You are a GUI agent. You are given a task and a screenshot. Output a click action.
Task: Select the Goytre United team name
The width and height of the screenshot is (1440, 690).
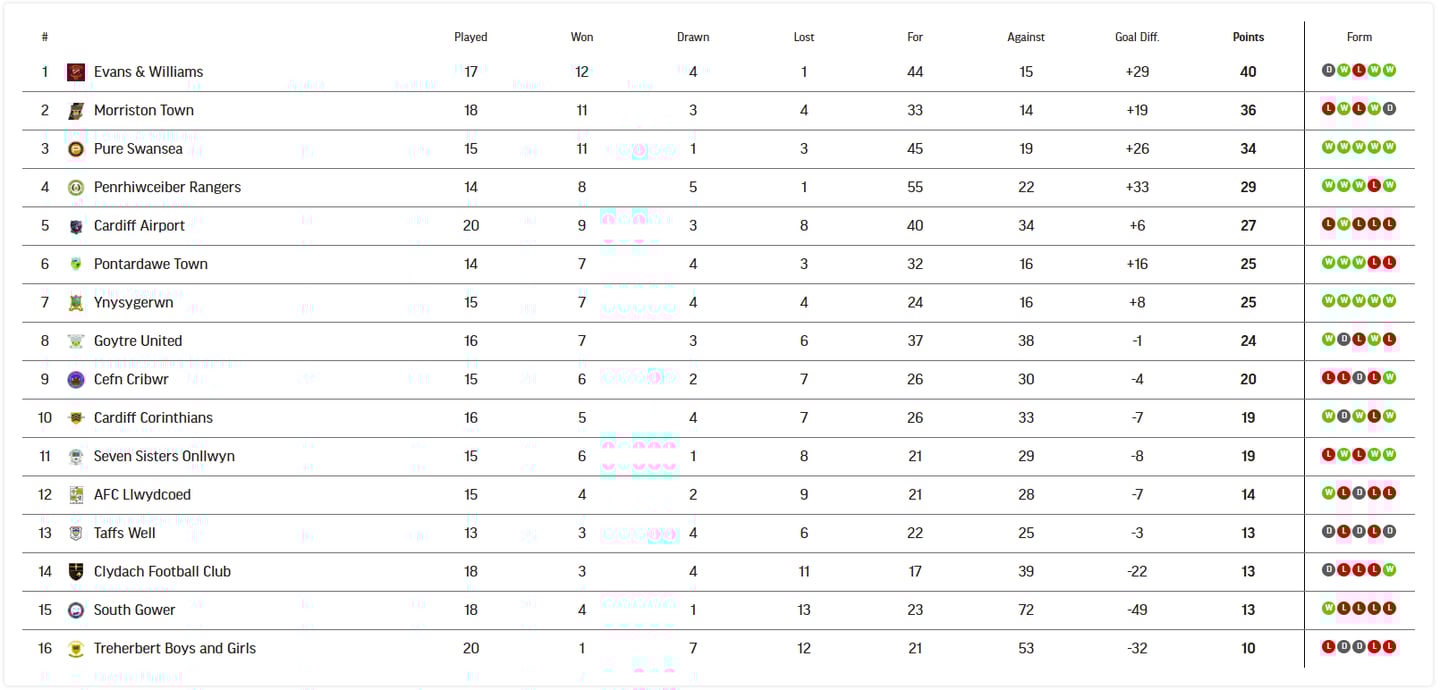click(x=138, y=341)
